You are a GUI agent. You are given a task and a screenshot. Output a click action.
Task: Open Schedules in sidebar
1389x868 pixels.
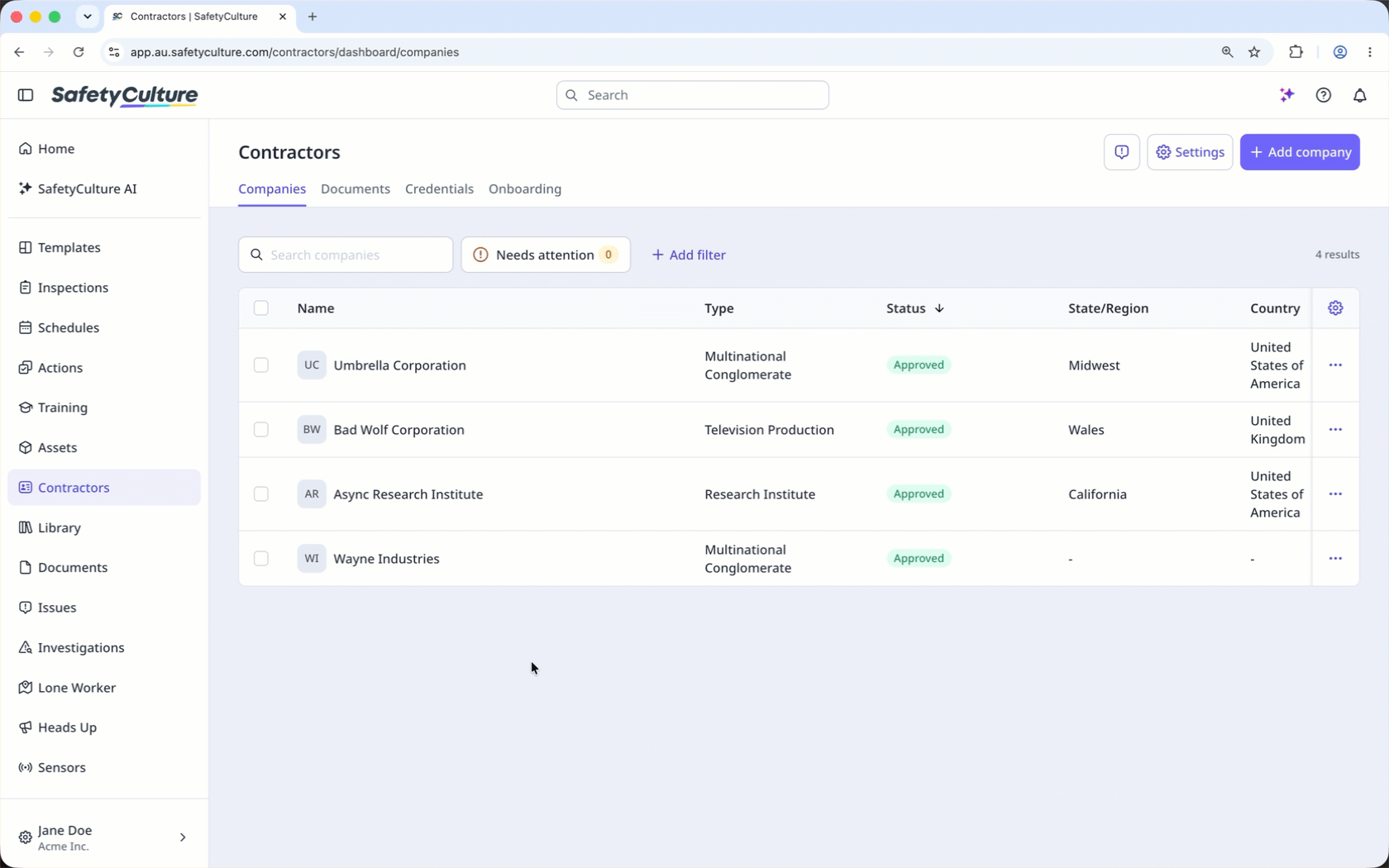pyautogui.click(x=104, y=327)
